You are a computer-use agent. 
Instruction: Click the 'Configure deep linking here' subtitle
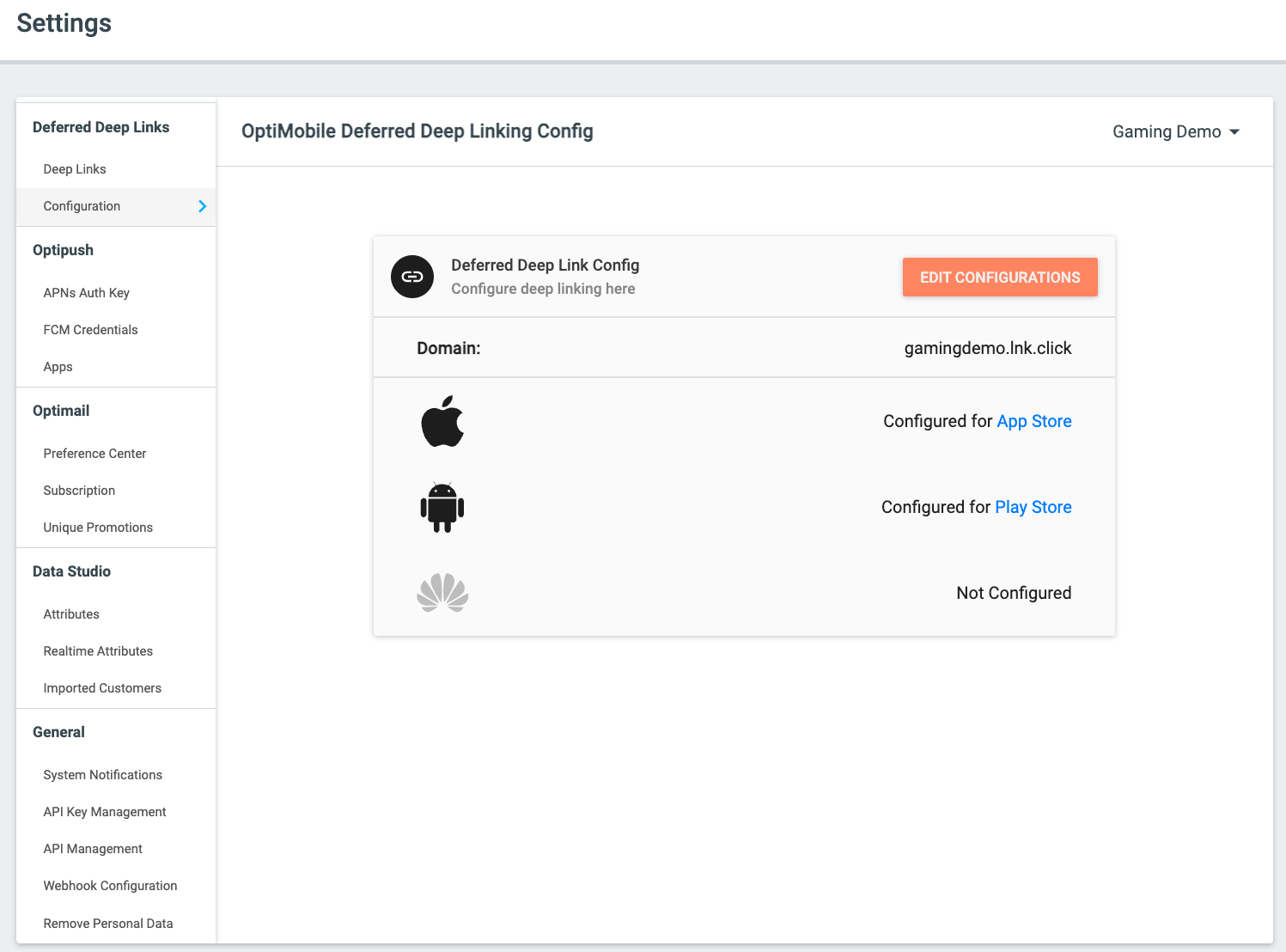pos(543,289)
